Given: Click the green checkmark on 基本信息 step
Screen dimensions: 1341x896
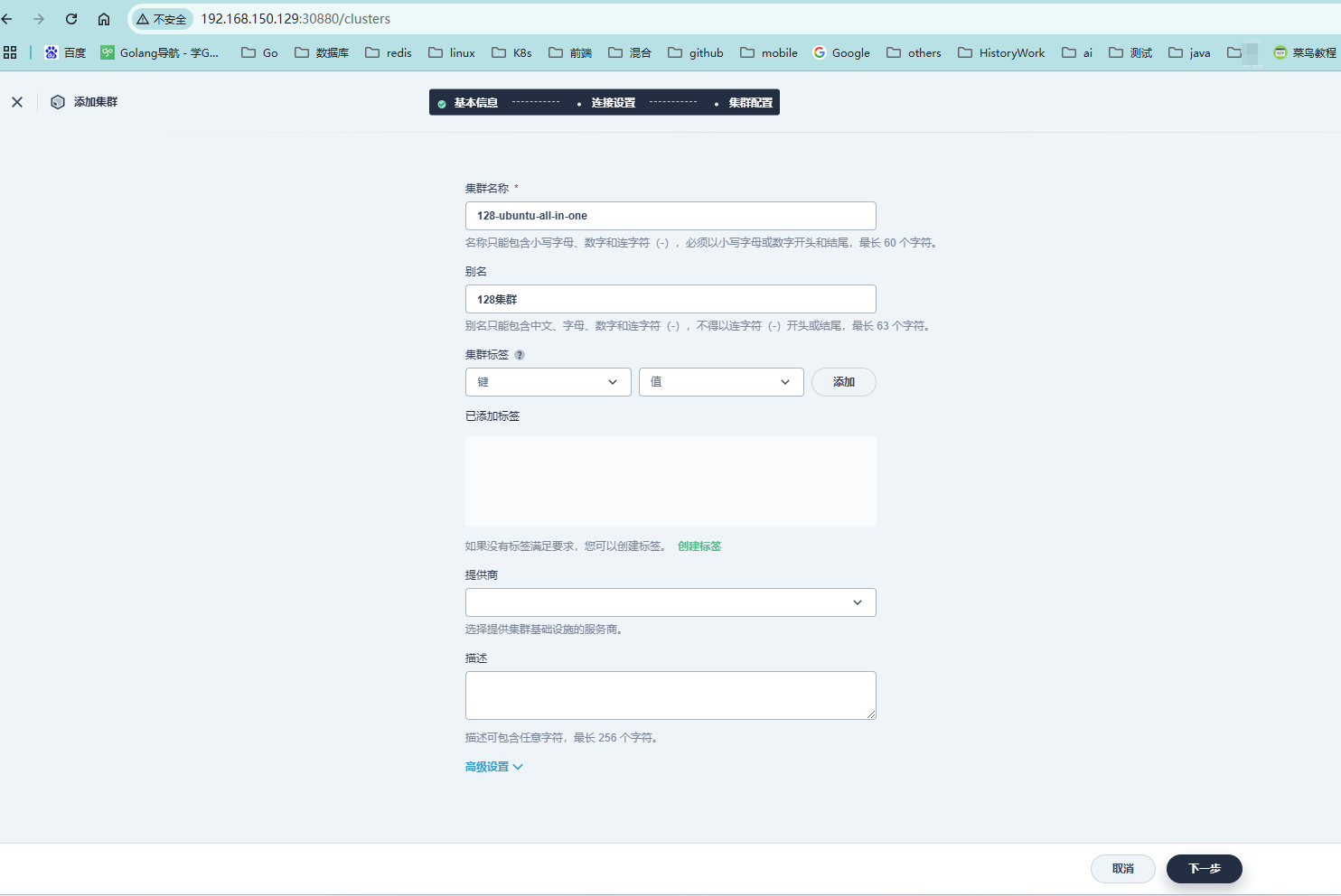Looking at the screenshot, I should pyautogui.click(x=442, y=104).
